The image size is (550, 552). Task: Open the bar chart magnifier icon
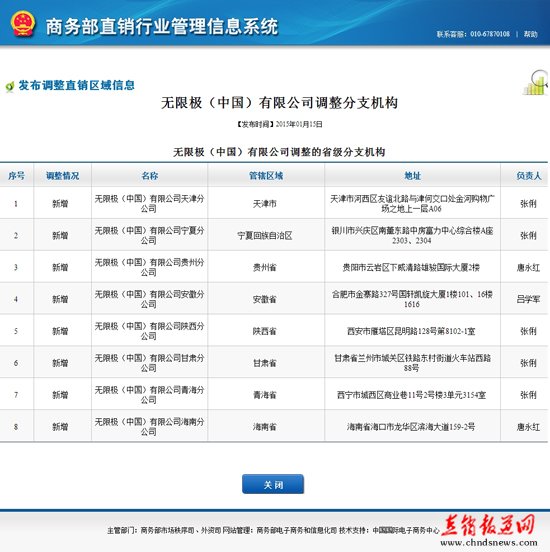[x=536, y=83]
